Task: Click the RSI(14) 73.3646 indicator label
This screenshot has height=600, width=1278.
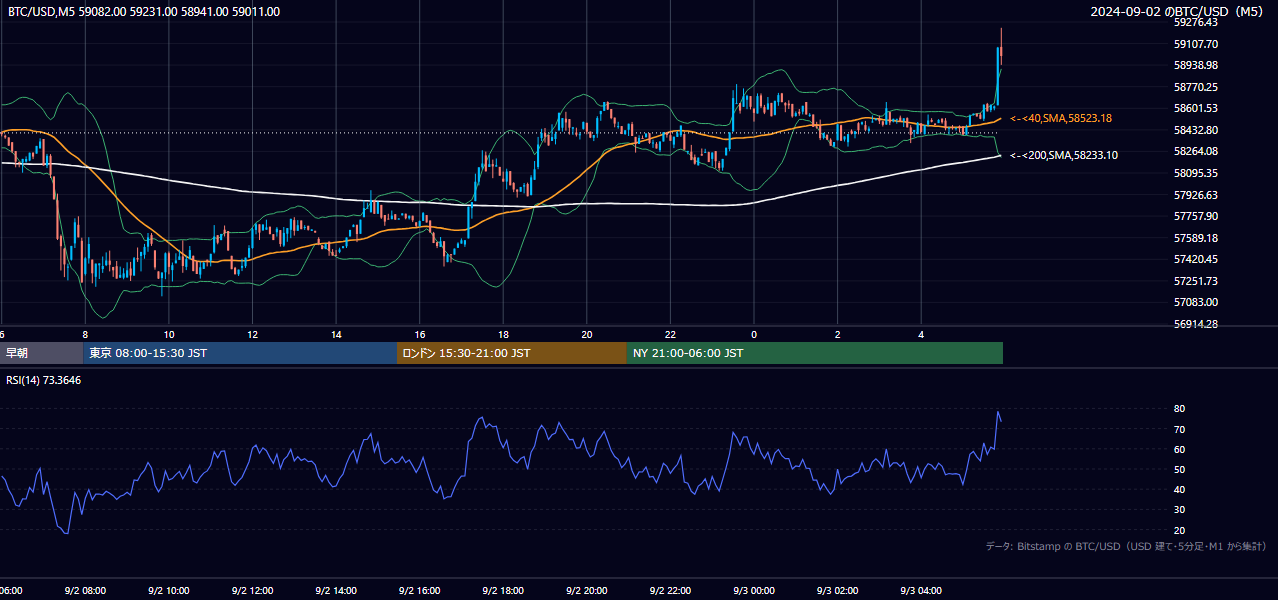Action: pyautogui.click(x=44, y=380)
